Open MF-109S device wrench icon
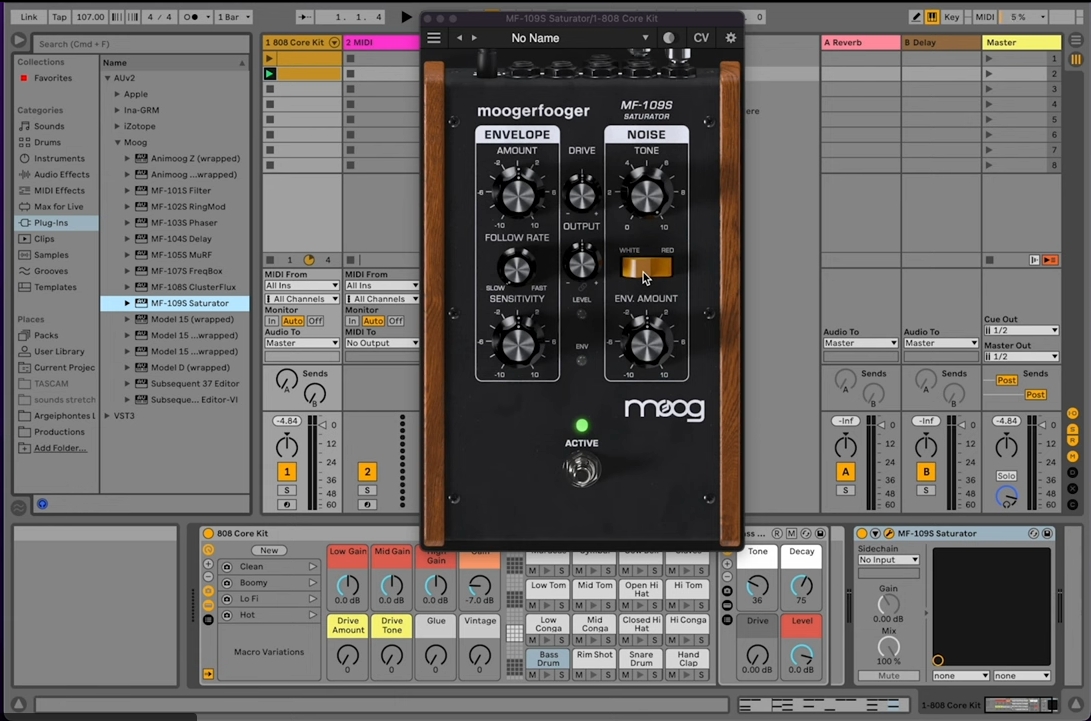The image size is (1091, 721). coord(889,533)
